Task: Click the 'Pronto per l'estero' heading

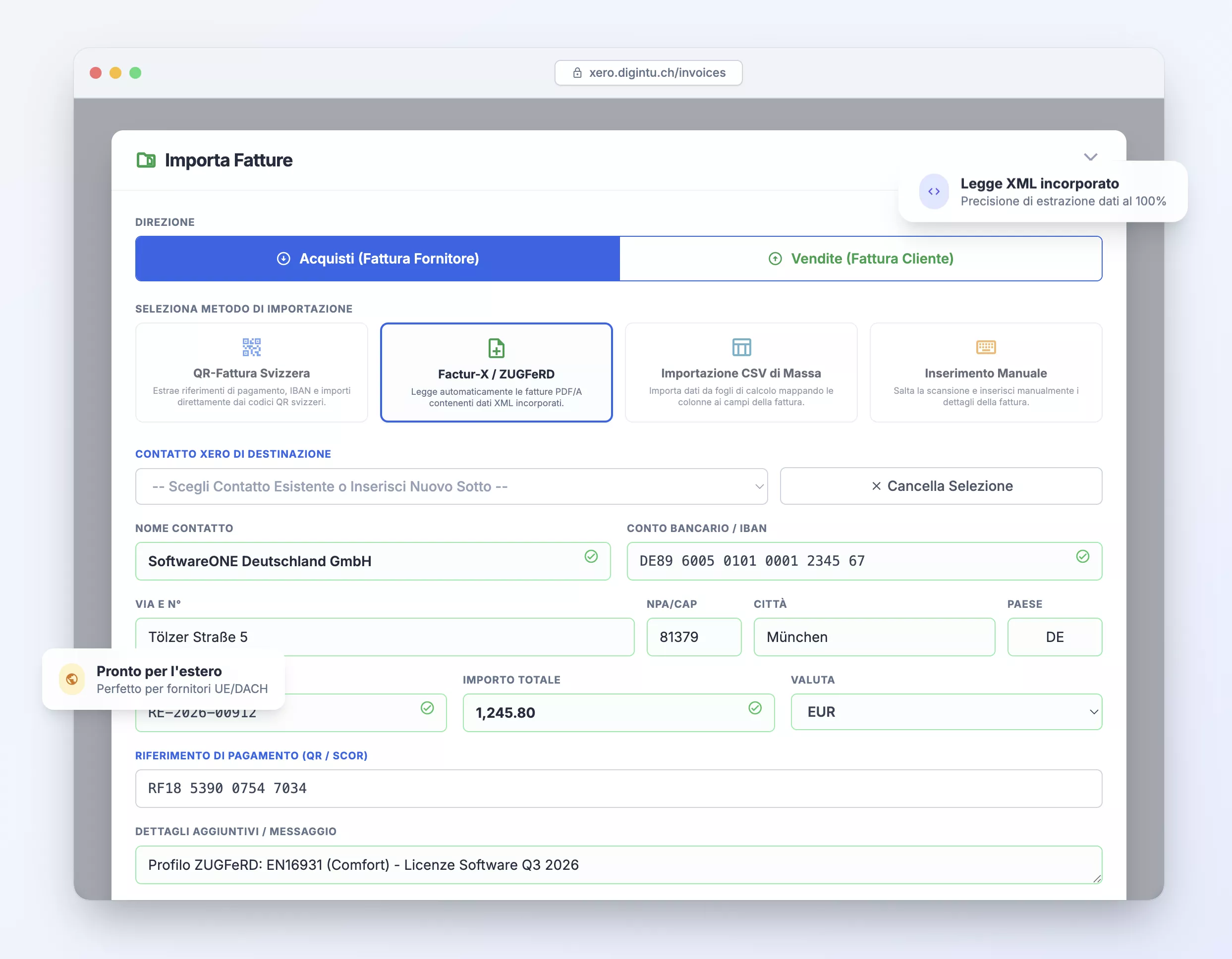Action: coord(159,671)
